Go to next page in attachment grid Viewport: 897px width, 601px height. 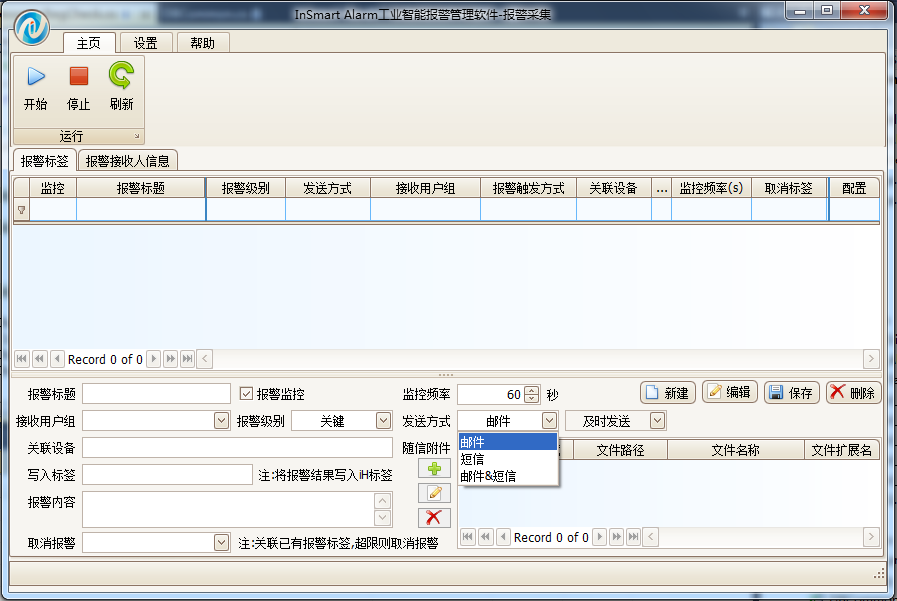point(617,537)
